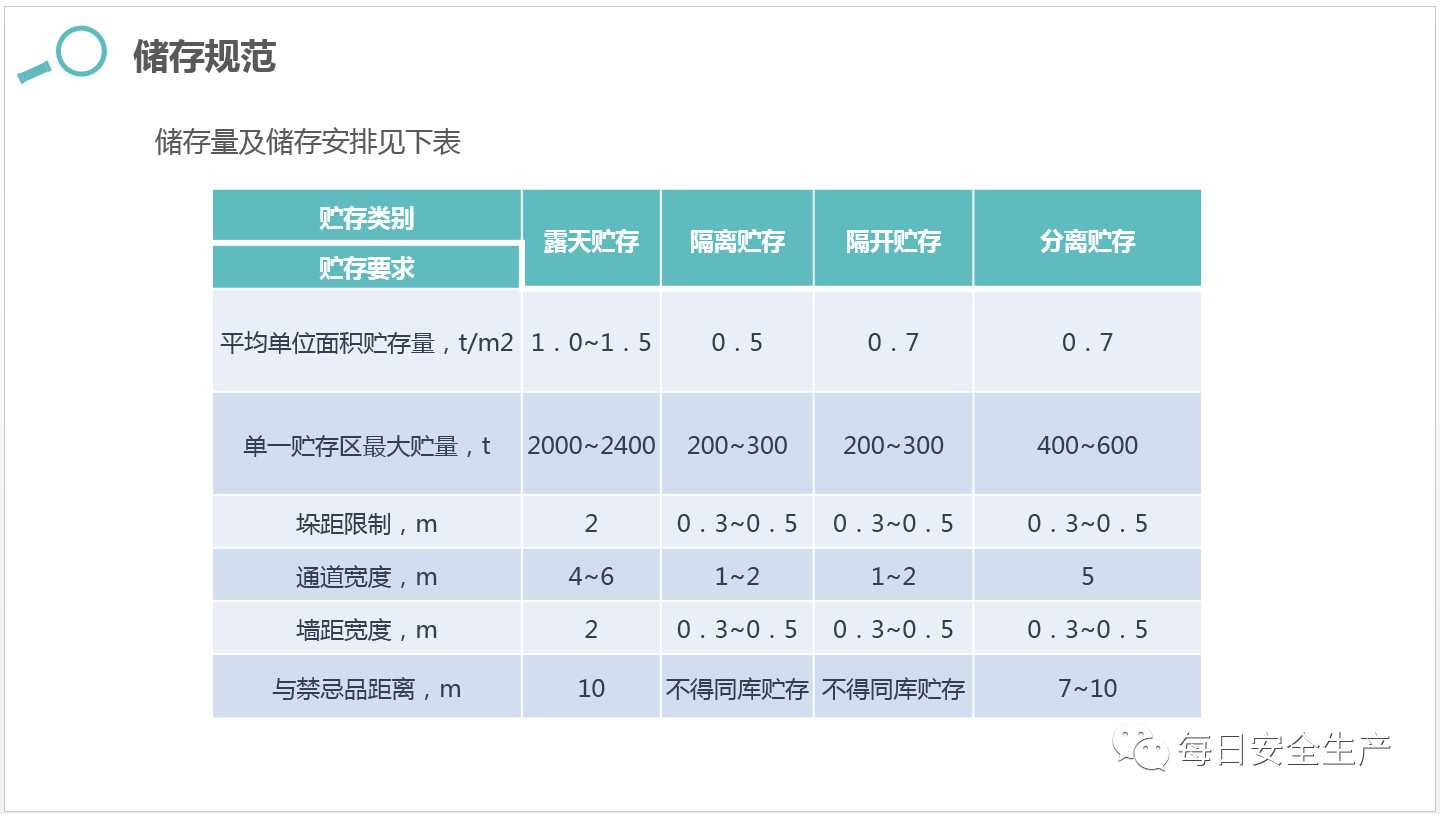Click the 与禁忌品距离 row label

[x=366, y=688]
